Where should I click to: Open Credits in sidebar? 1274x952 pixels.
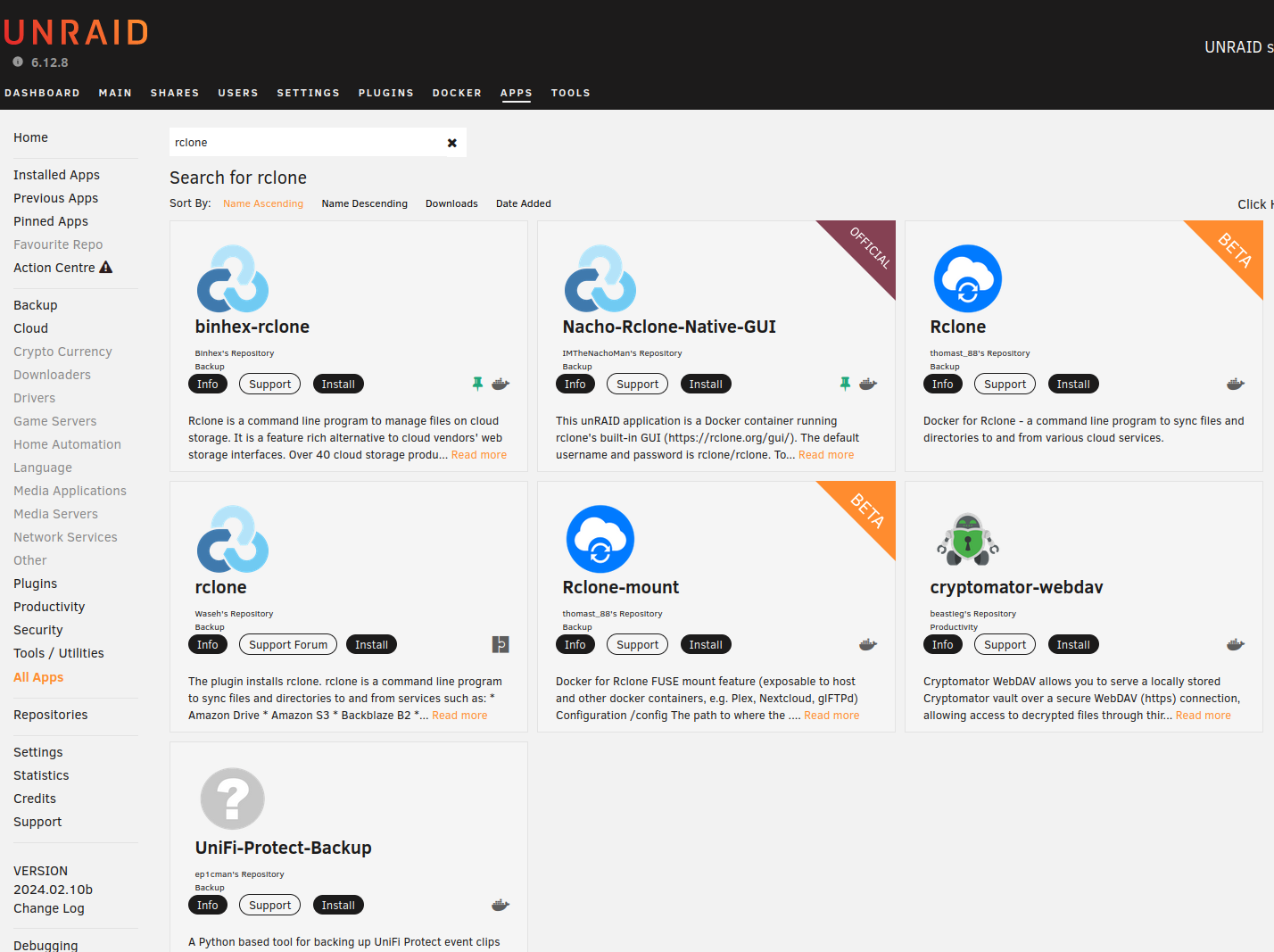pos(35,799)
